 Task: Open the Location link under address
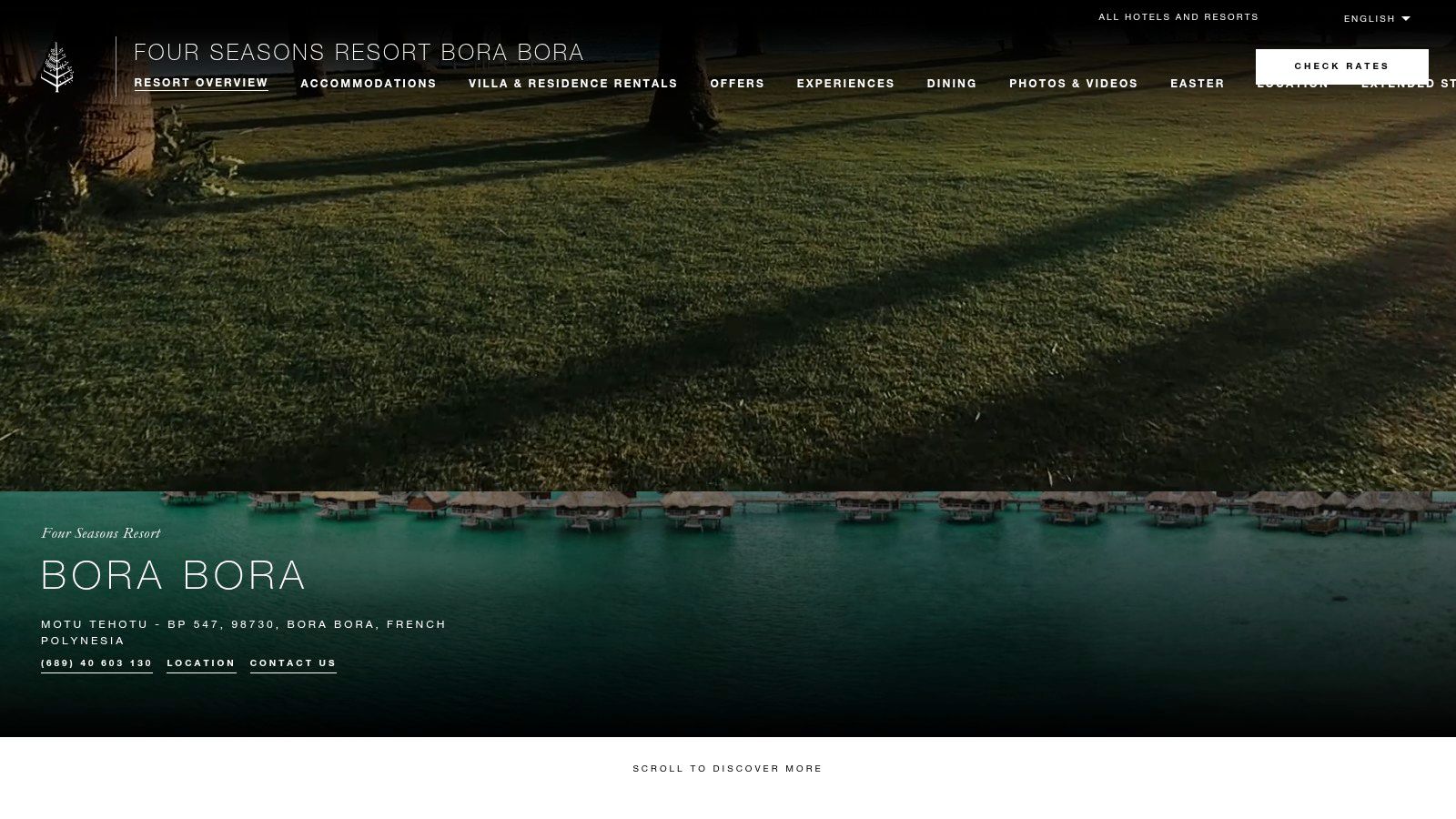click(x=201, y=663)
